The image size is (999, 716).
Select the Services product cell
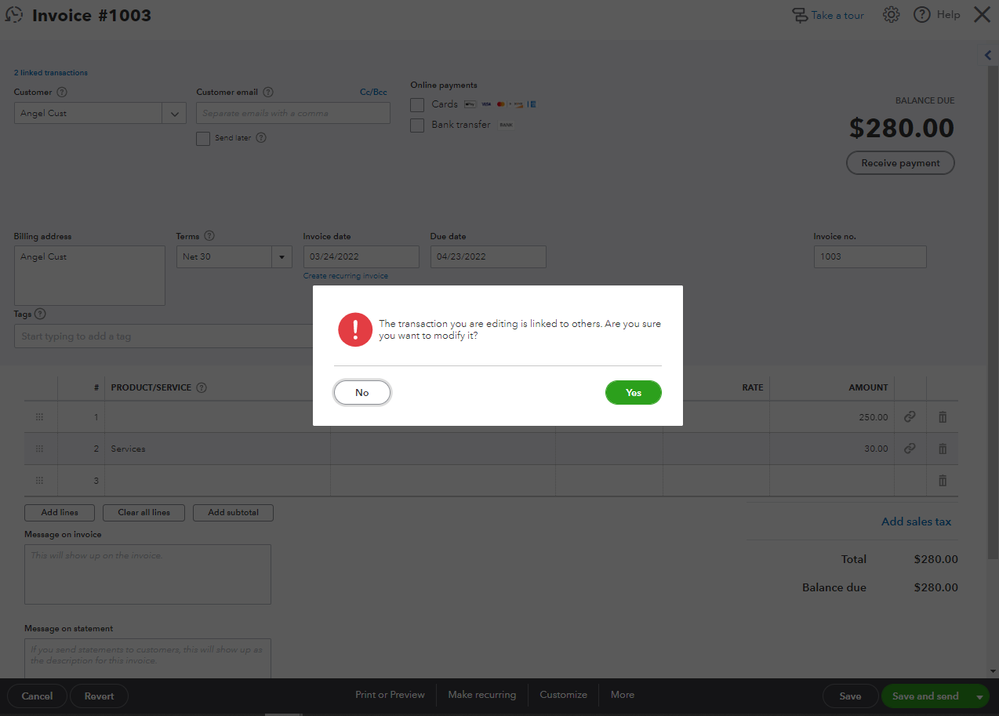point(217,448)
